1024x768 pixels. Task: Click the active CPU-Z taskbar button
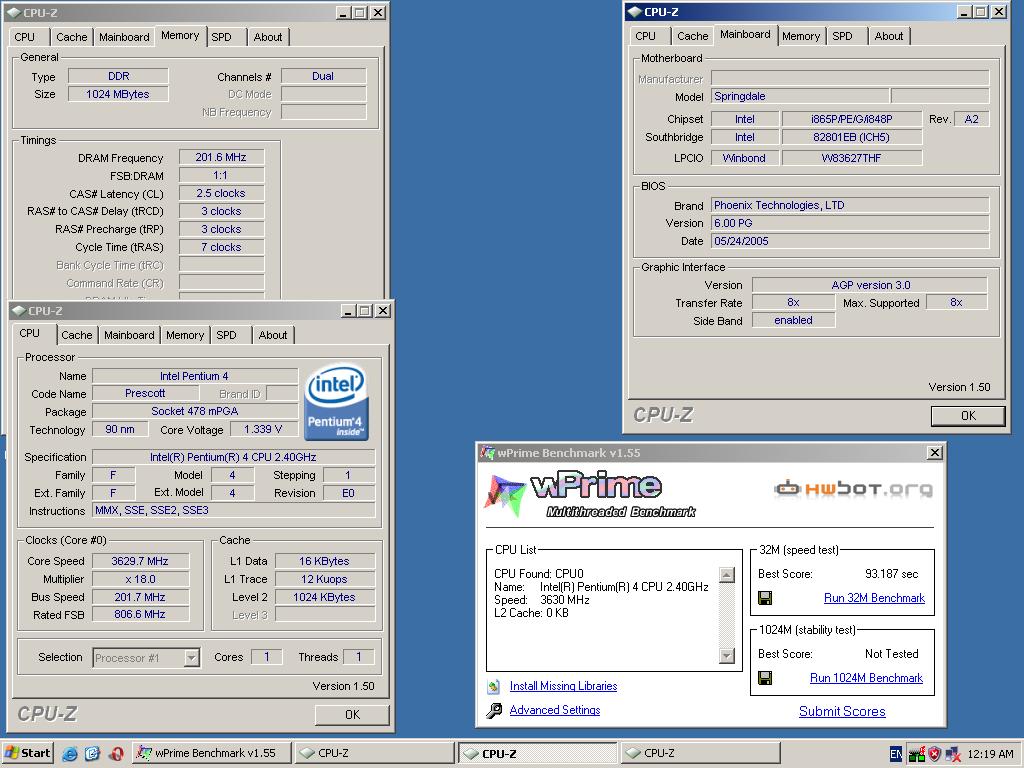coord(537,753)
